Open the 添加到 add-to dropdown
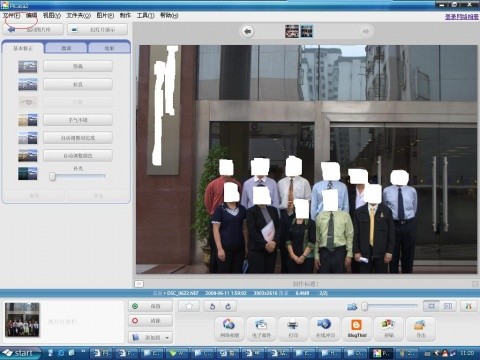The image size is (480, 360). point(150,337)
